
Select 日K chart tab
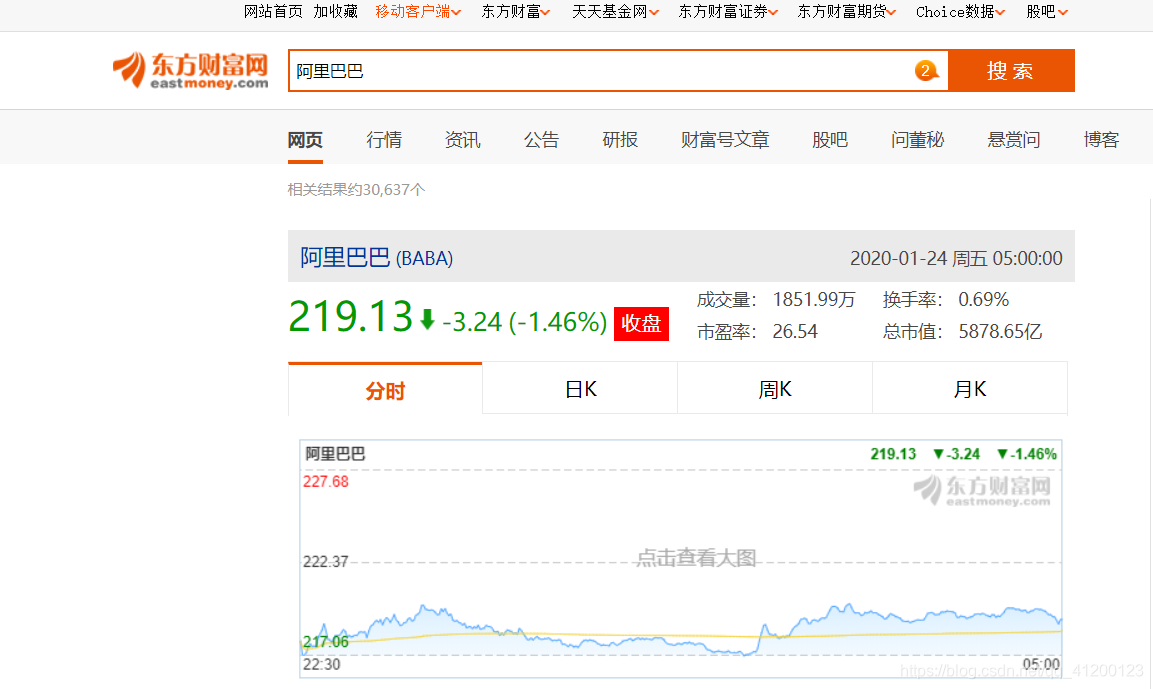coord(580,389)
